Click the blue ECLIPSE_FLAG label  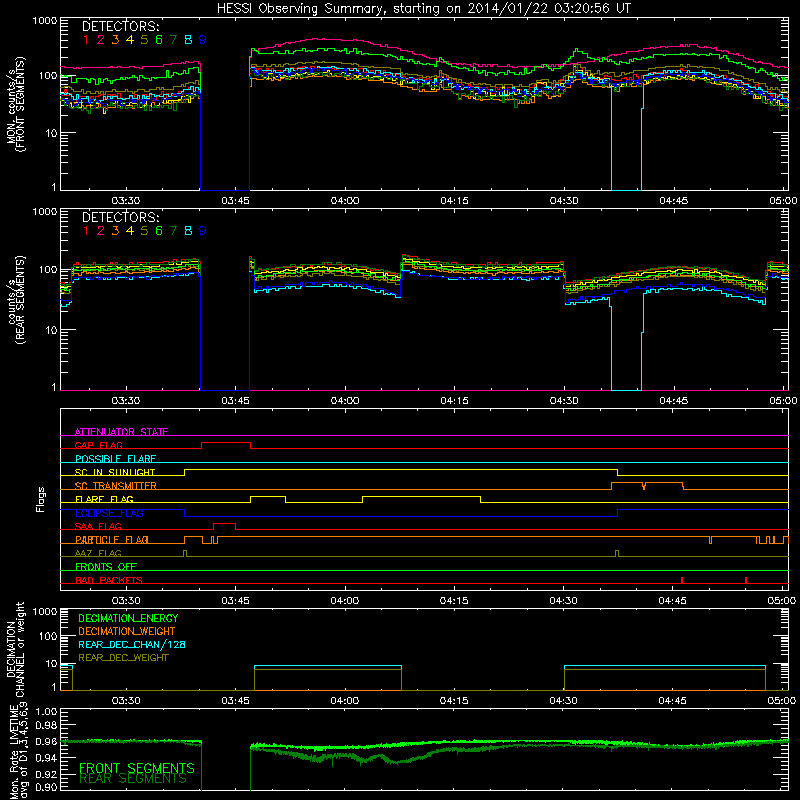(109, 513)
